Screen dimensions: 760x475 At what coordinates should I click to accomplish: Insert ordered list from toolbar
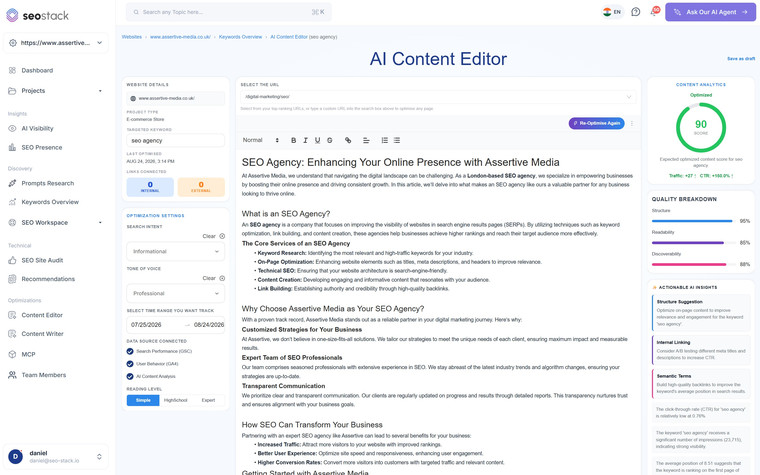[x=384, y=140]
